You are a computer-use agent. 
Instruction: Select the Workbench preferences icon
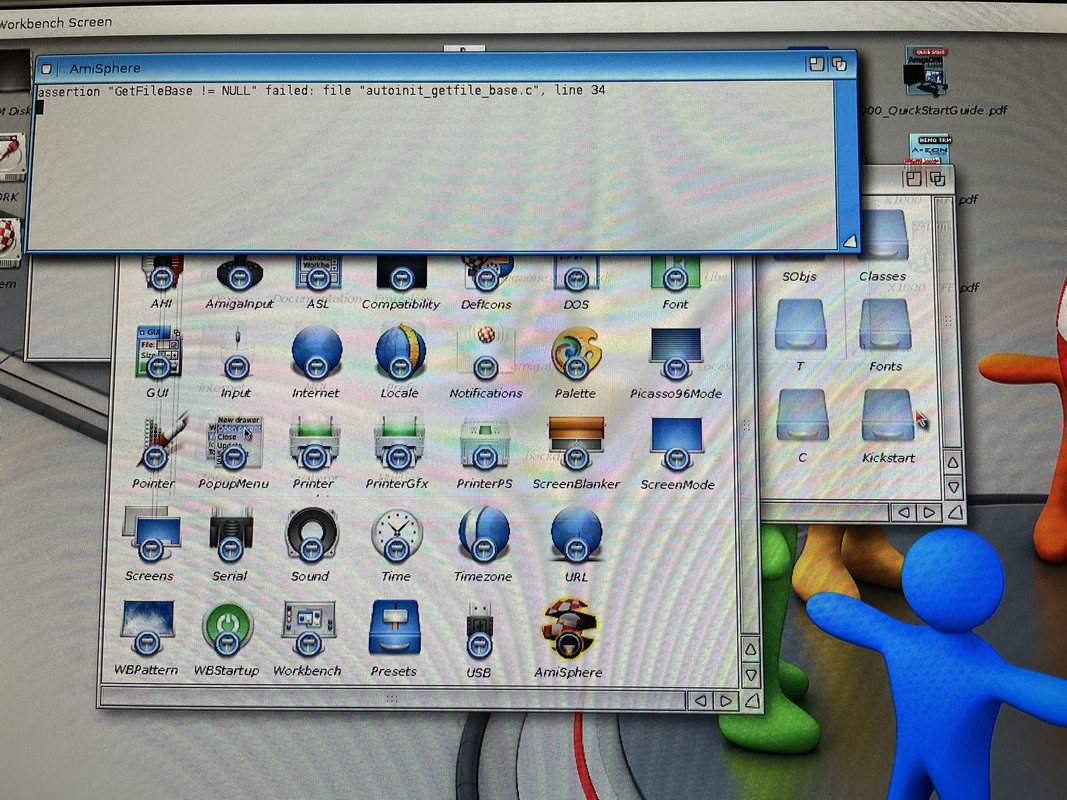pos(309,629)
